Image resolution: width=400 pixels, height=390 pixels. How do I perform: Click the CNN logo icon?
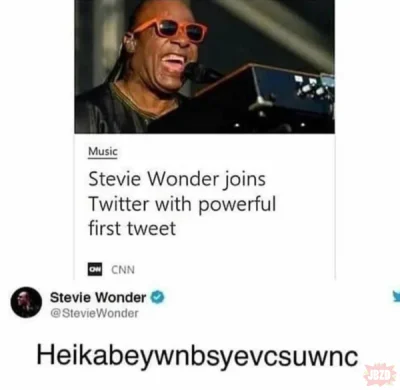(x=95, y=269)
